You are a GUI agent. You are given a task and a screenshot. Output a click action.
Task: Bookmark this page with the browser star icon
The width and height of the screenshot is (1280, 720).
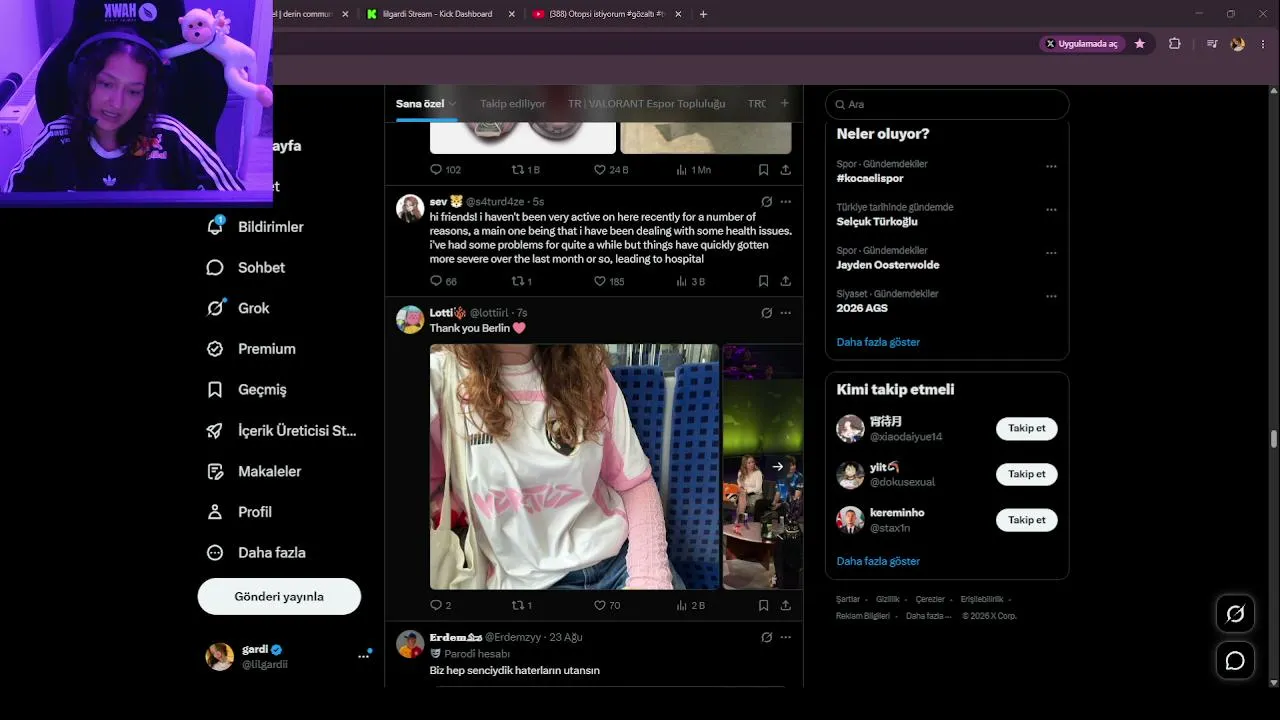(x=1140, y=44)
